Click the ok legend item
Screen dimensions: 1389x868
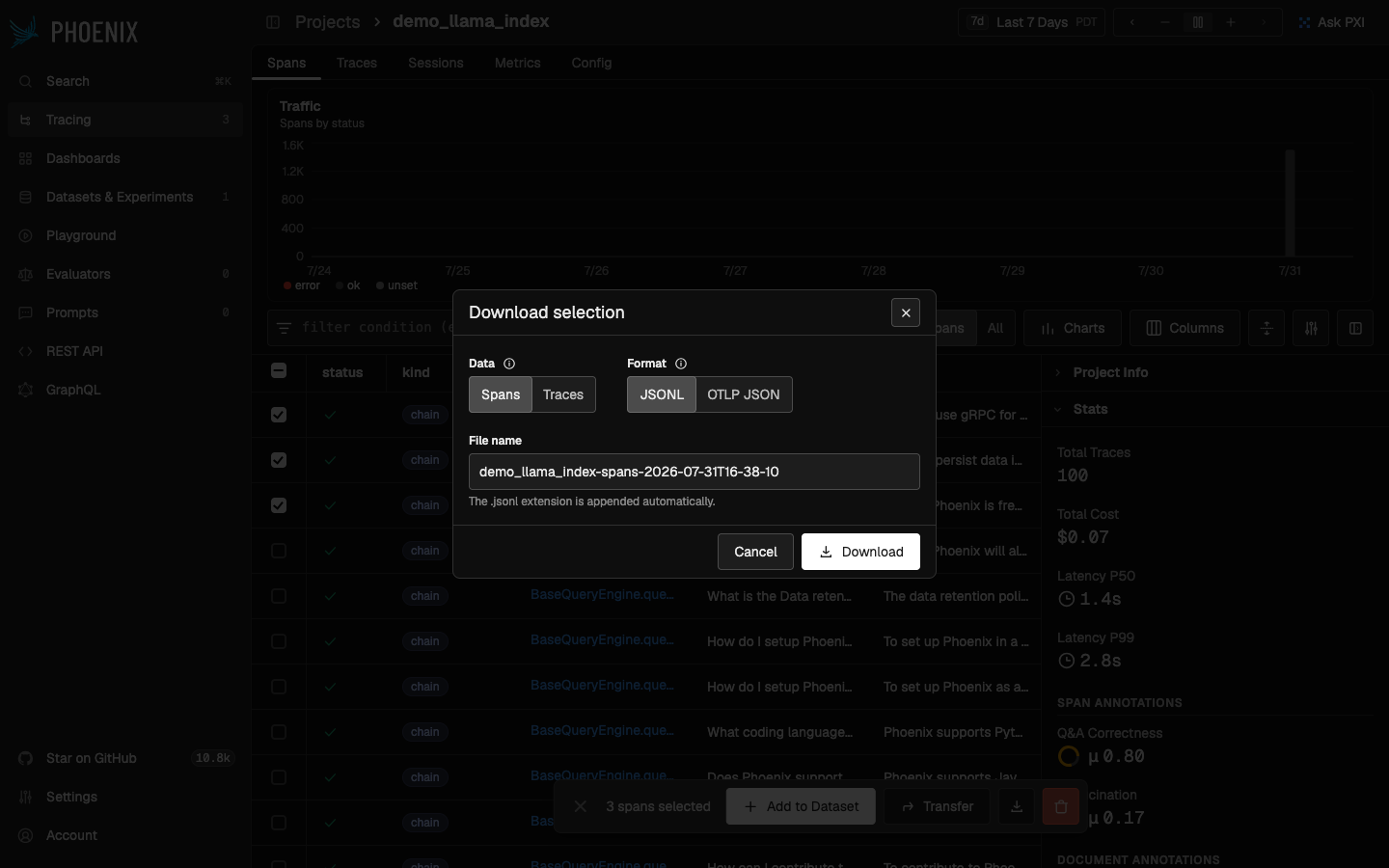coord(348,285)
